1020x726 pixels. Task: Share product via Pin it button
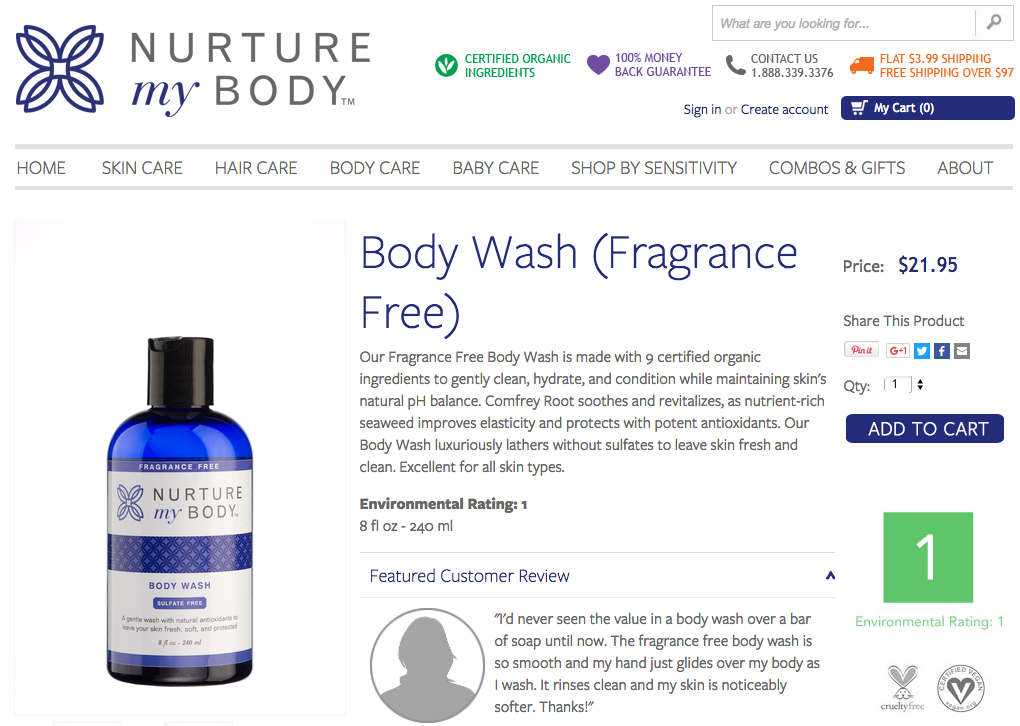click(x=861, y=350)
